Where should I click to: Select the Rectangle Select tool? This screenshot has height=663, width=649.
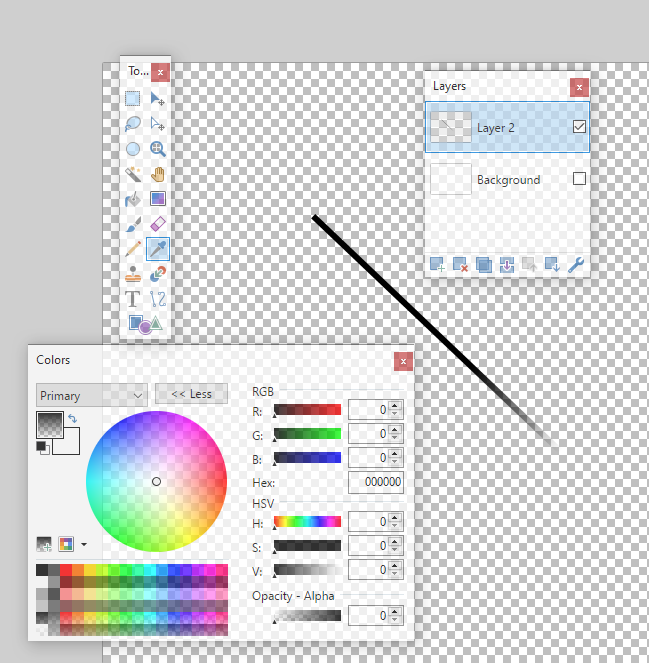132,99
